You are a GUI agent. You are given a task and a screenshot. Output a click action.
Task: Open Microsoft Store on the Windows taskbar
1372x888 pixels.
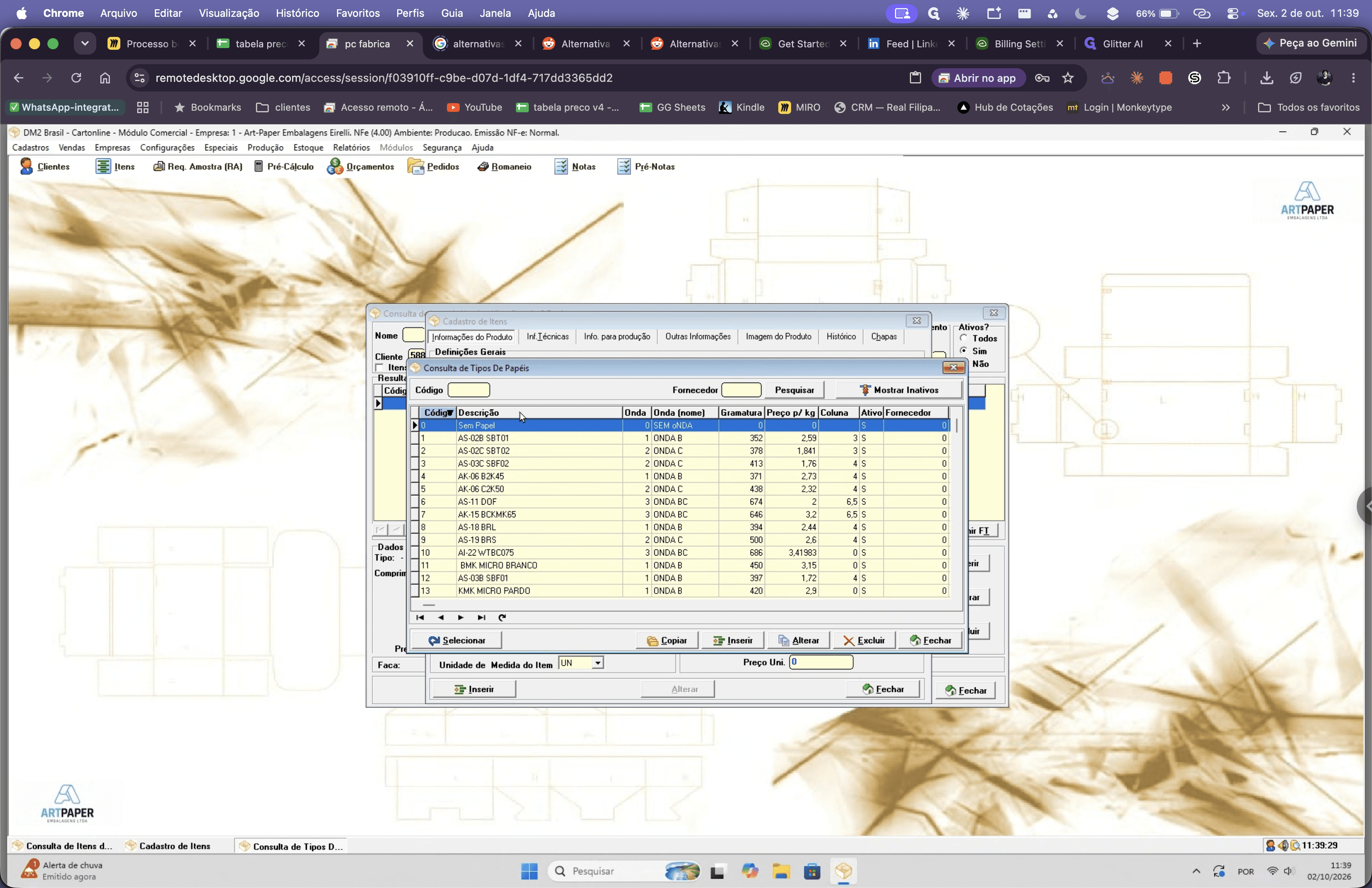(812, 871)
